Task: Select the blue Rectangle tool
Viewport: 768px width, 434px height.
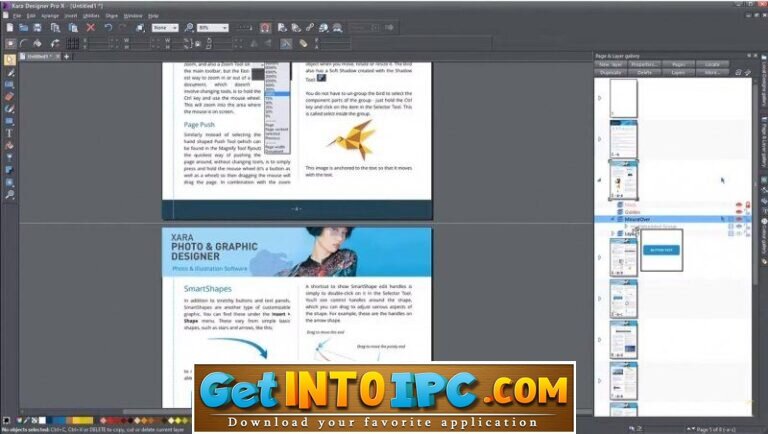Action: pos(9,121)
